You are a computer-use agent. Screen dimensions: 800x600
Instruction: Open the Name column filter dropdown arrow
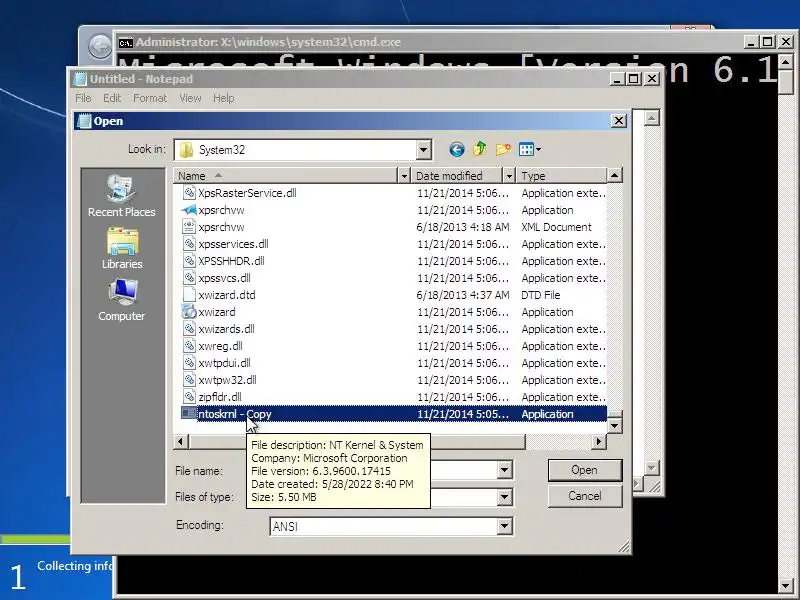coord(404,176)
